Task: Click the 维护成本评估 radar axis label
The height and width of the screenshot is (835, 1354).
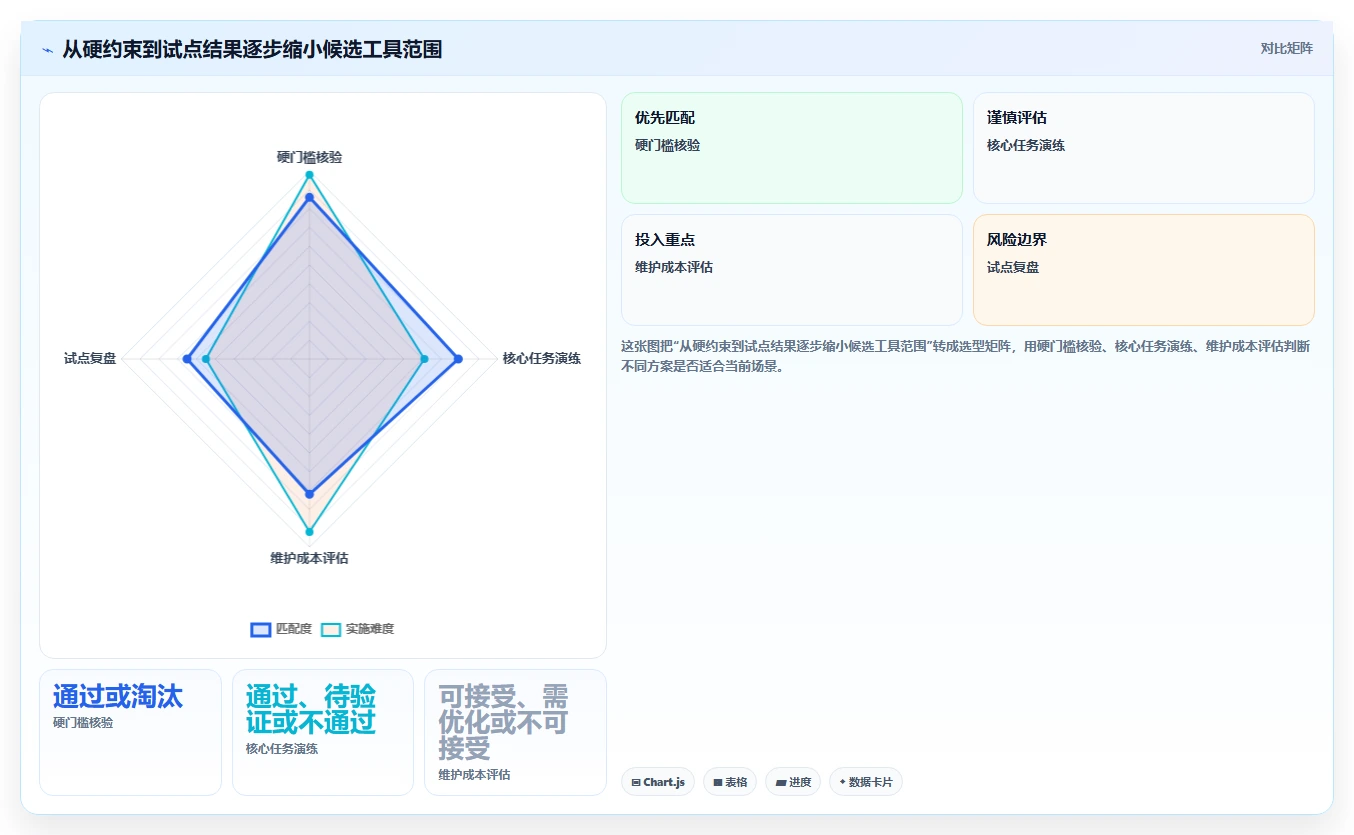Action: click(309, 558)
